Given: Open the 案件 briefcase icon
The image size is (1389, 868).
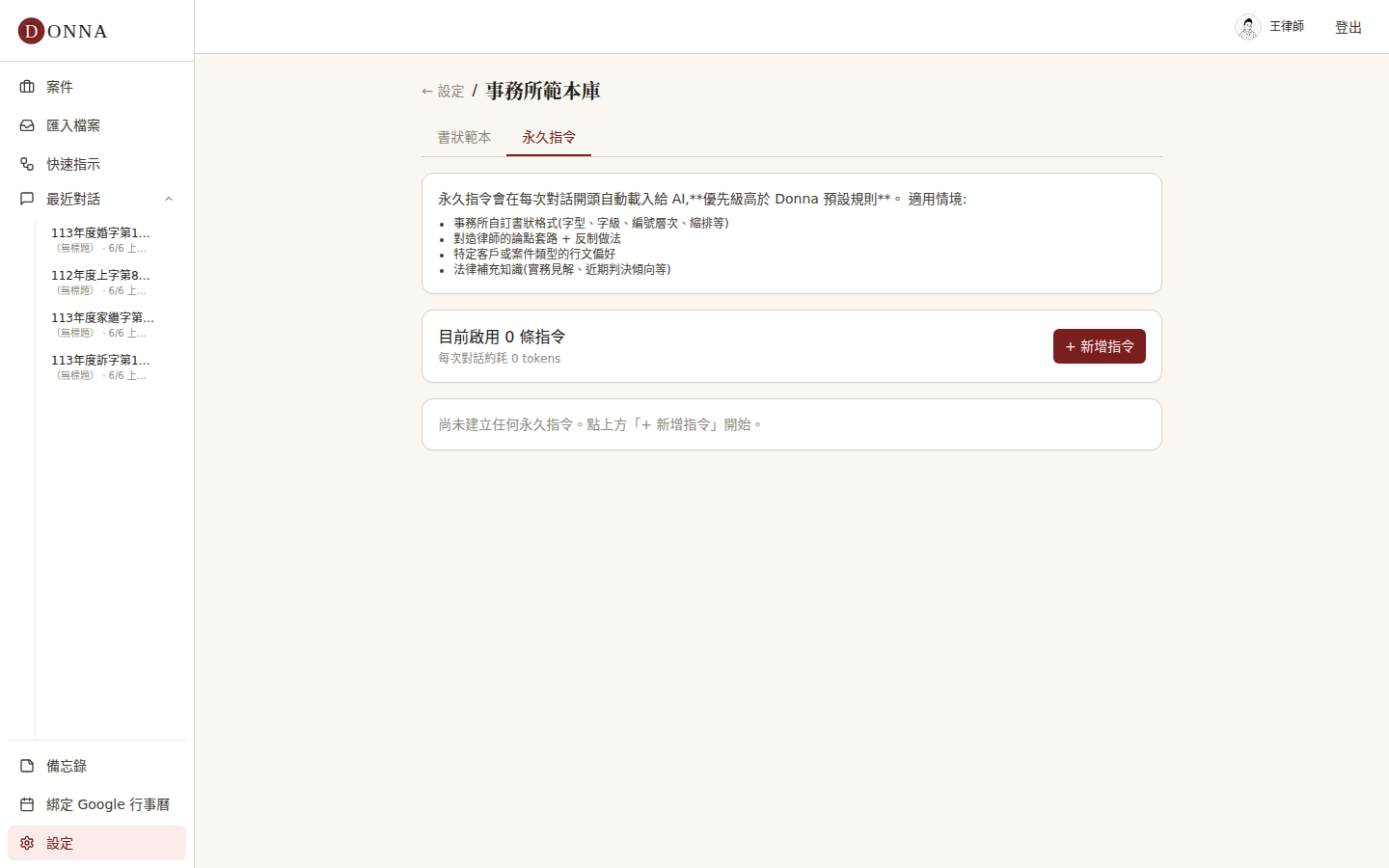Looking at the screenshot, I should (x=27, y=87).
